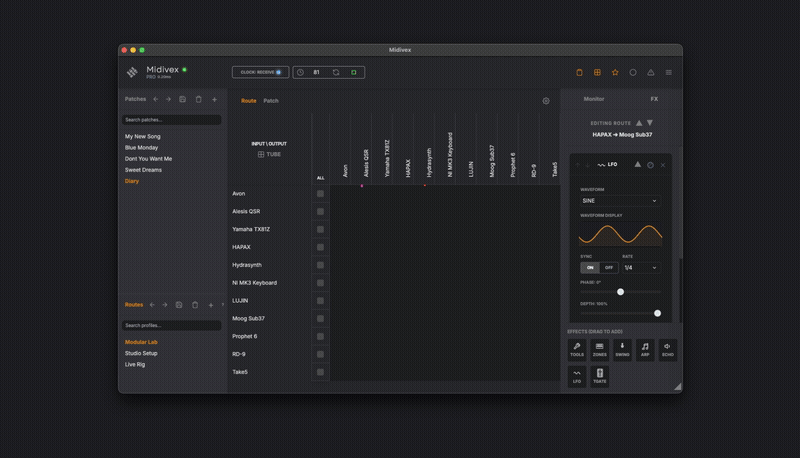
Task: Select the Arp effect tile
Action: coord(645,350)
